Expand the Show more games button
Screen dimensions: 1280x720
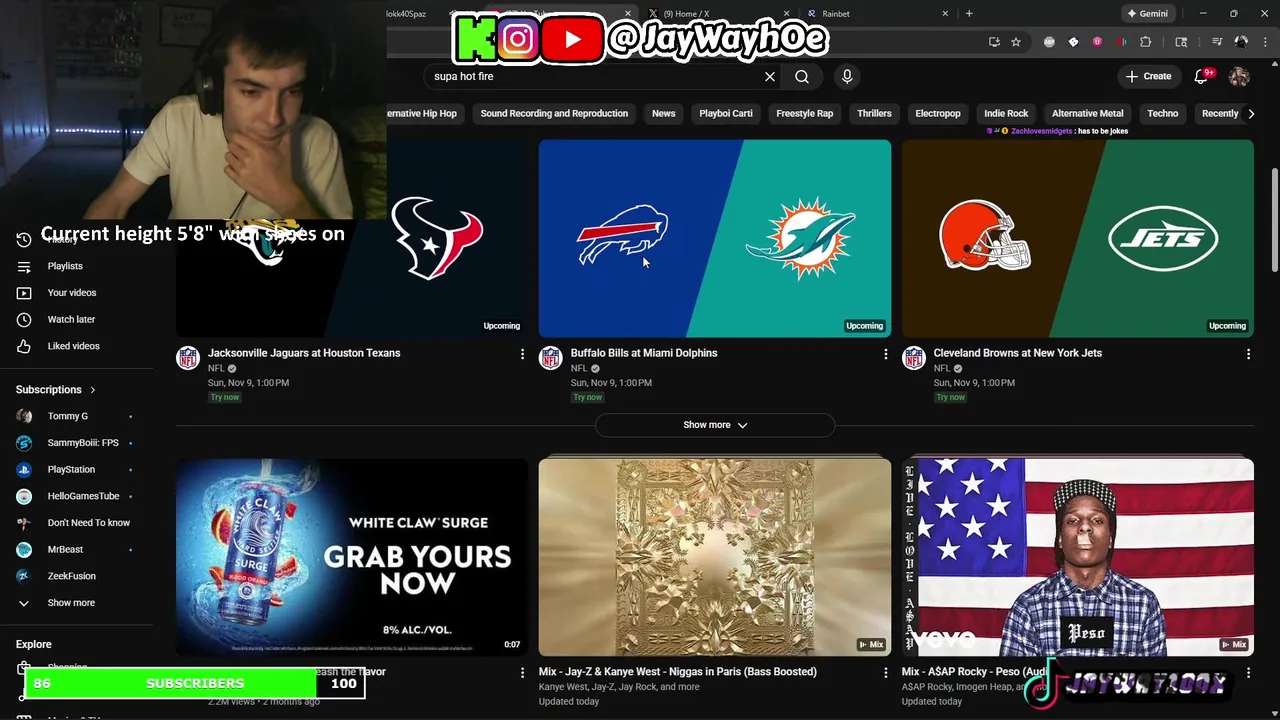click(x=715, y=425)
